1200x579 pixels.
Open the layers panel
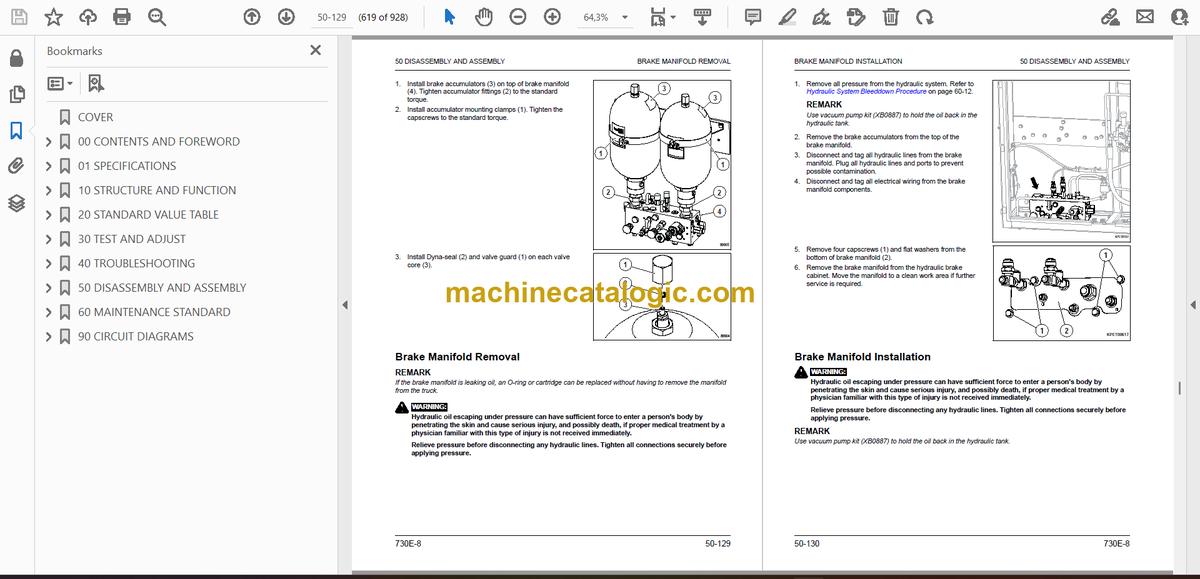(16, 203)
